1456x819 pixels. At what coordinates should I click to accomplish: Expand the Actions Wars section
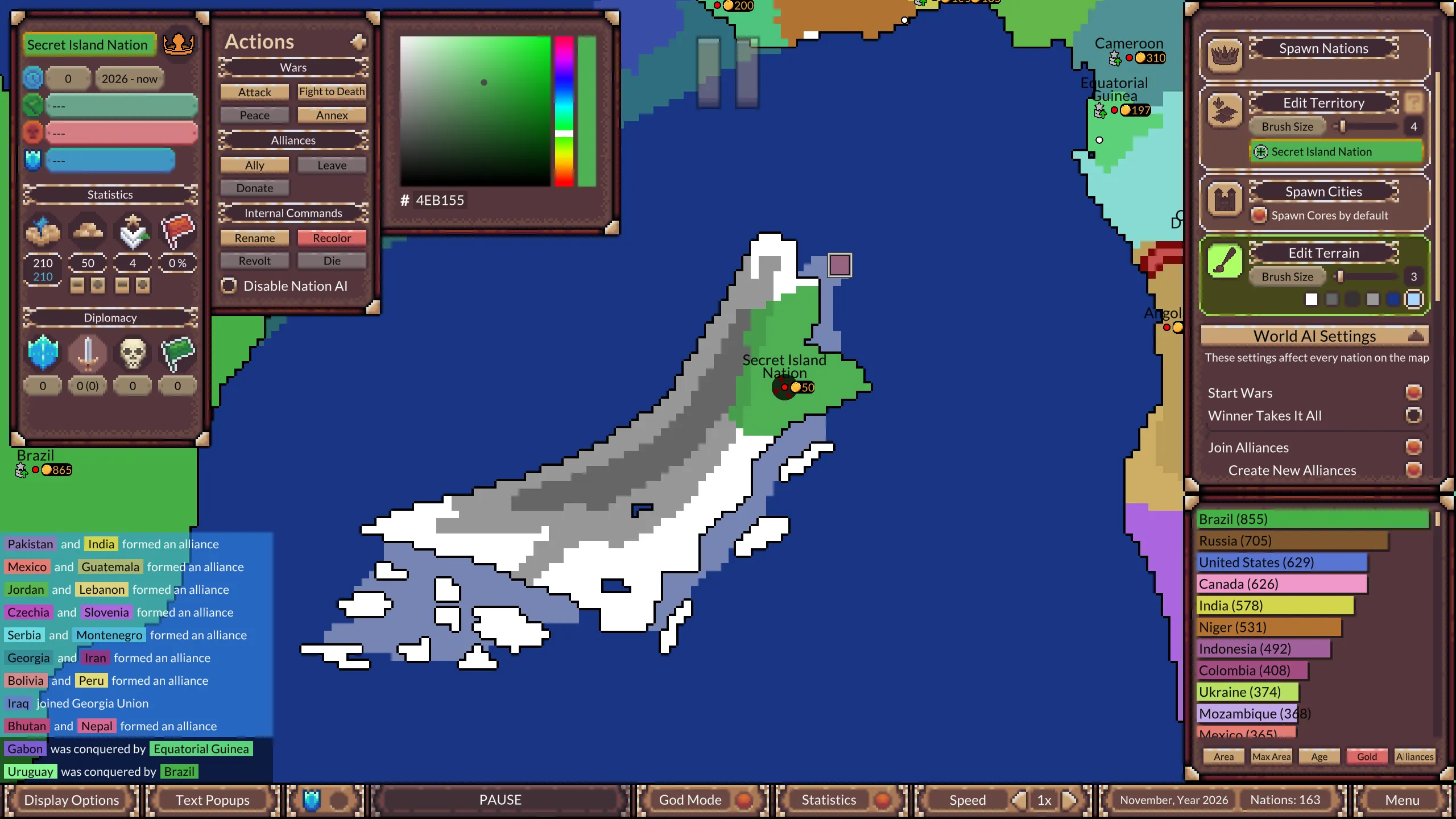[x=293, y=67]
